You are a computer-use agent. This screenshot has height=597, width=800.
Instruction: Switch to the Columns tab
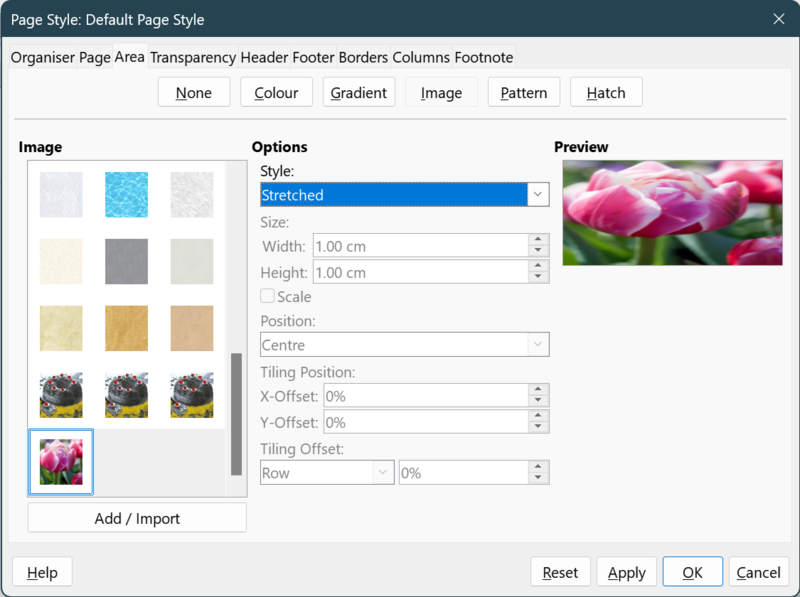[421, 57]
